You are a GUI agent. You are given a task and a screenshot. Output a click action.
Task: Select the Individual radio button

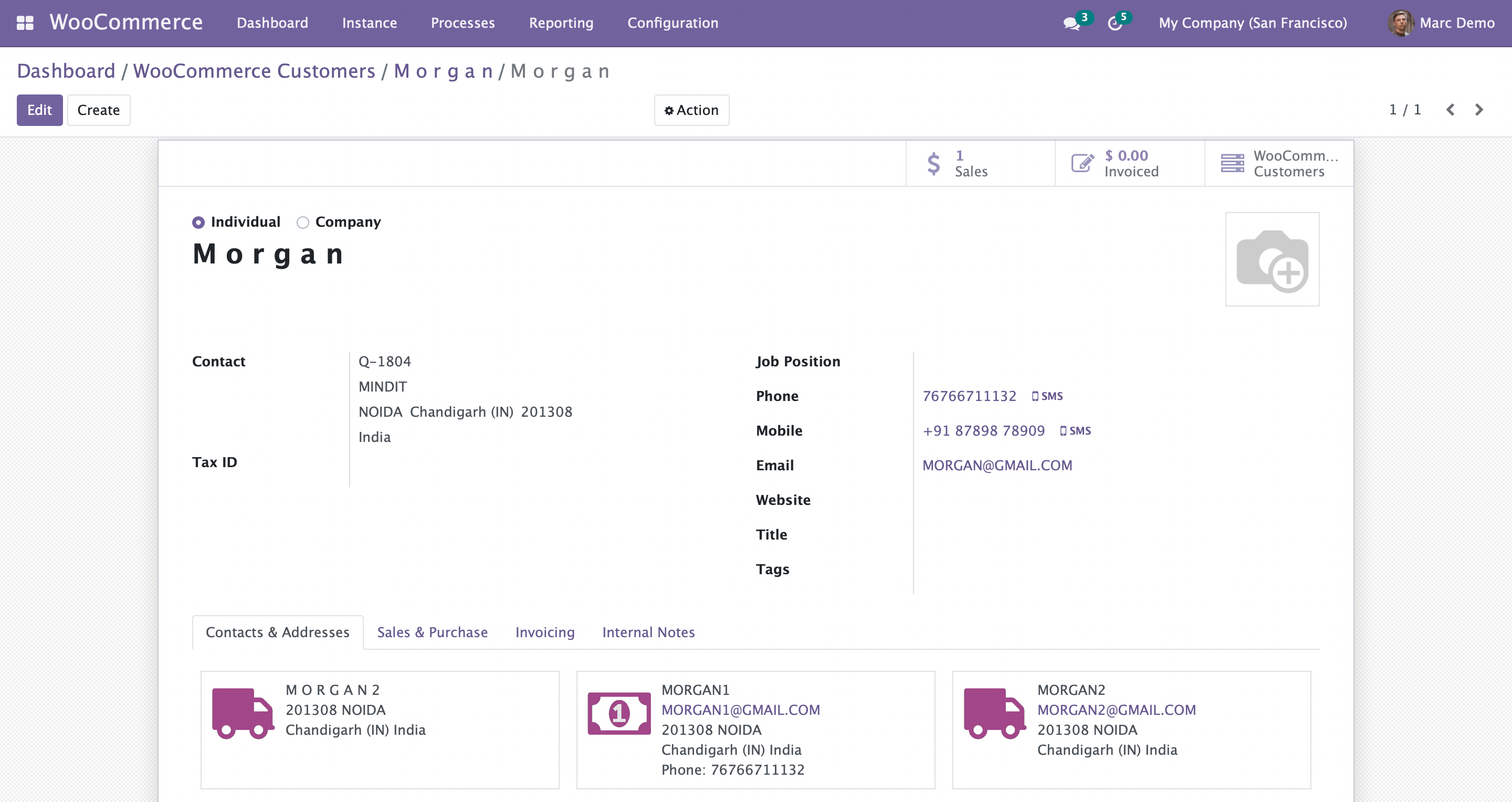[198, 223]
